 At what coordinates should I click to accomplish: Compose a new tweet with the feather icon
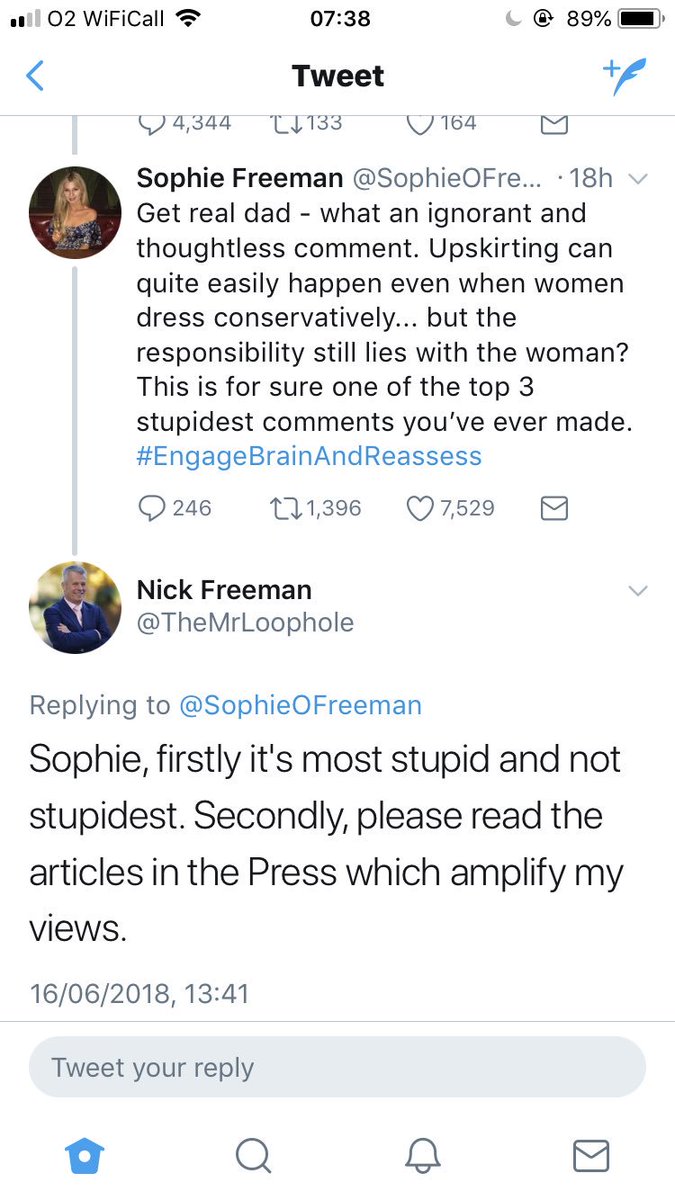[x=624, y=76]
